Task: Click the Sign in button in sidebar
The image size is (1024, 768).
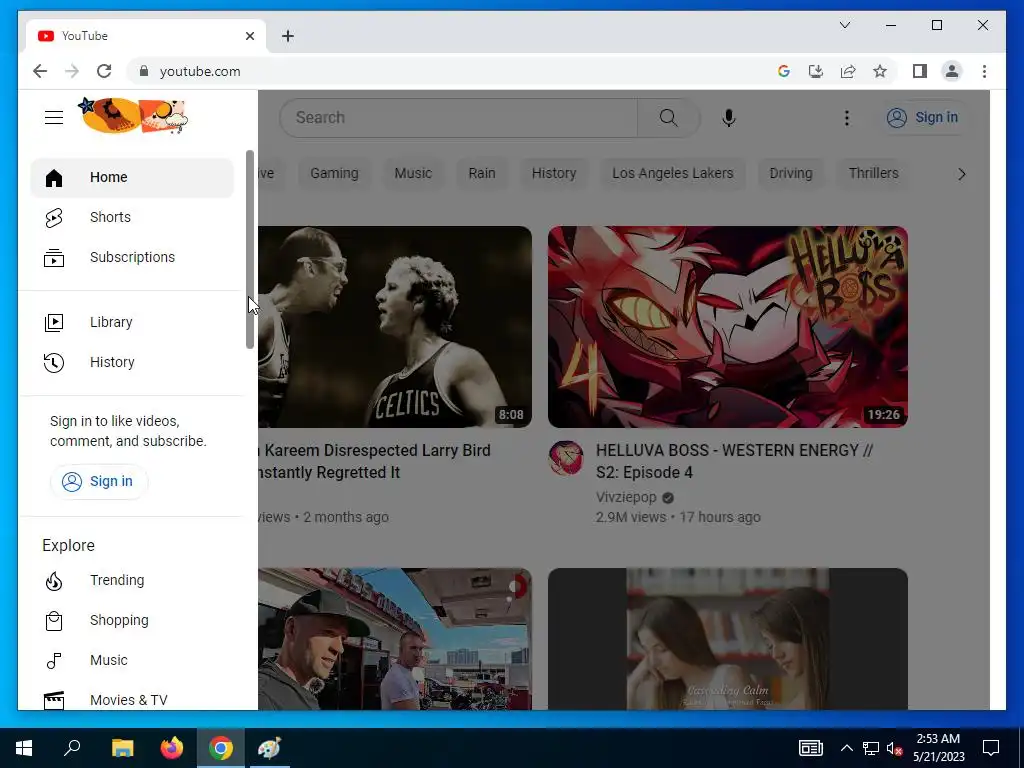Action: coord(99,481)
